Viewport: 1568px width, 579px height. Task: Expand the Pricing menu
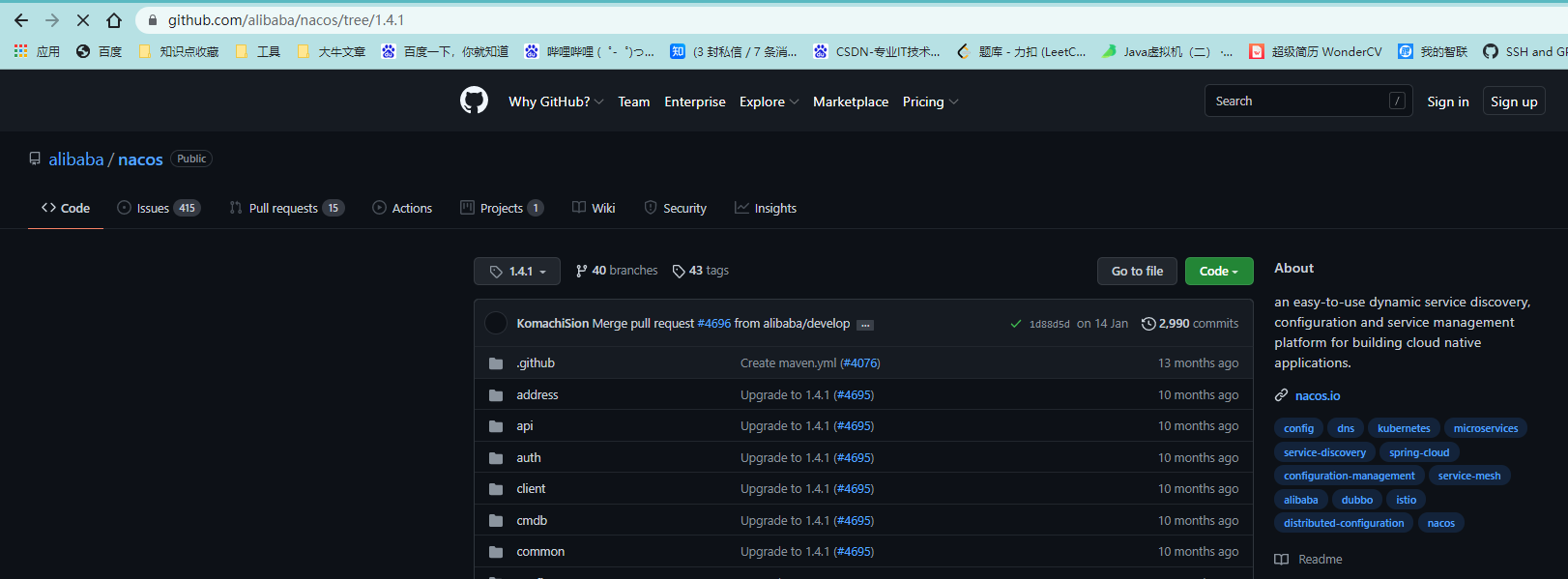(x=930, y=101)
